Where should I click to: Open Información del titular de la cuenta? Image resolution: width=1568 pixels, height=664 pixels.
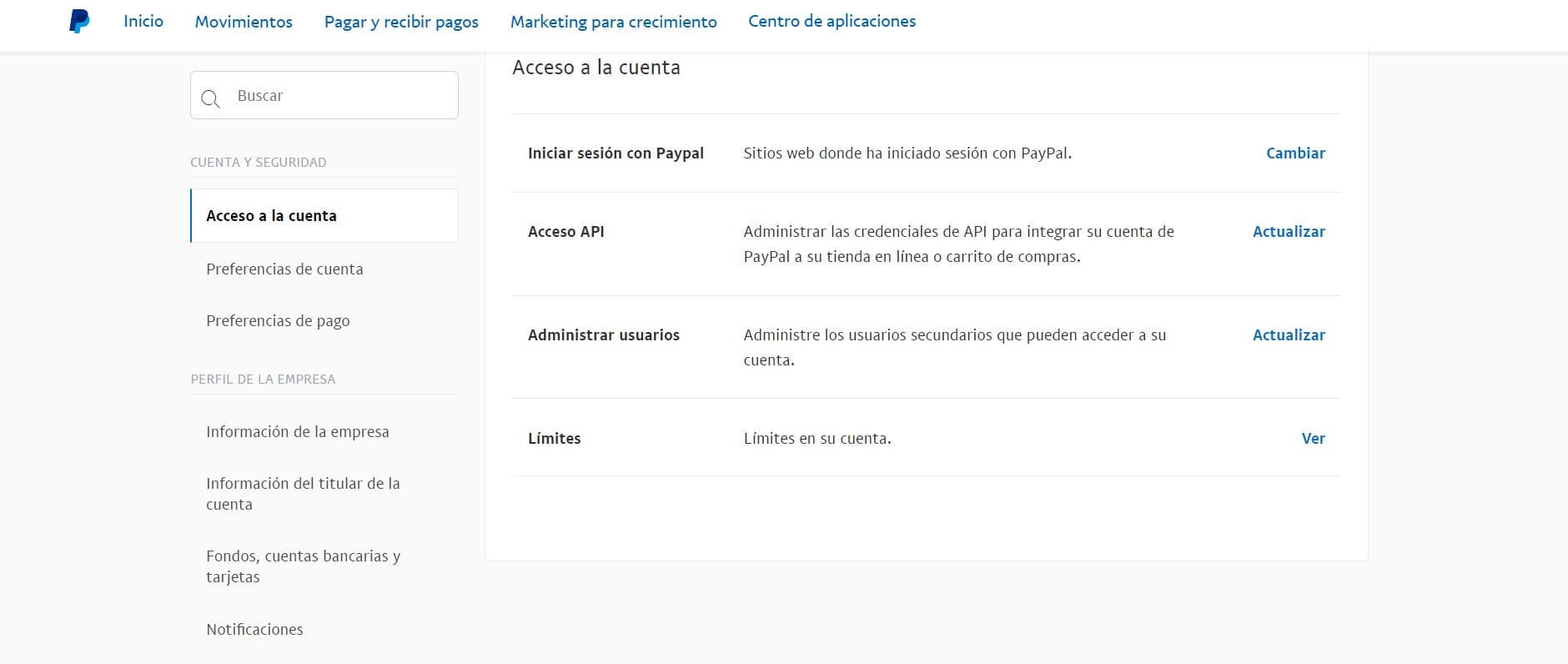303,494
